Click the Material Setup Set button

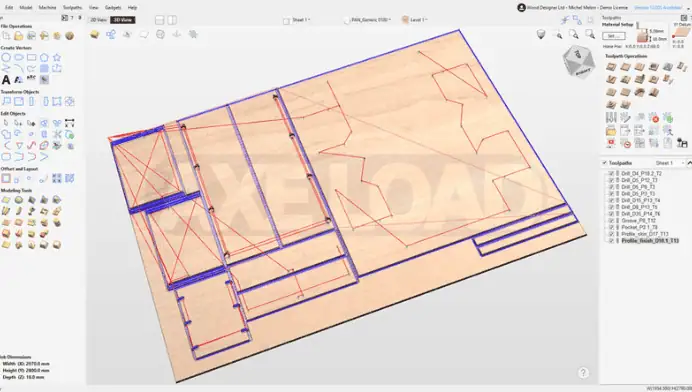click(x=613, y=36)
